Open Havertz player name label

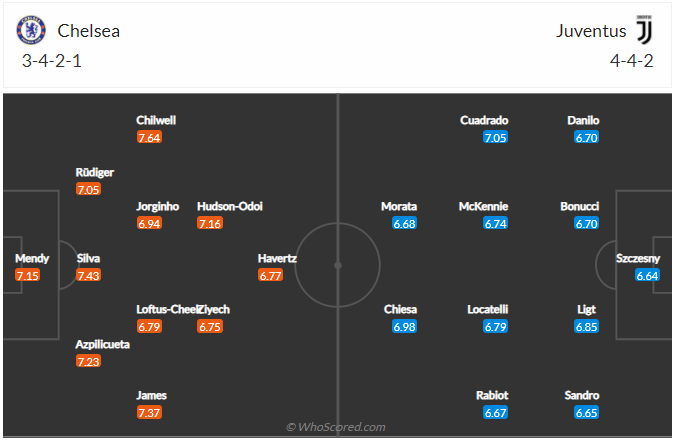pyautogui.click(x=277, y=258)
